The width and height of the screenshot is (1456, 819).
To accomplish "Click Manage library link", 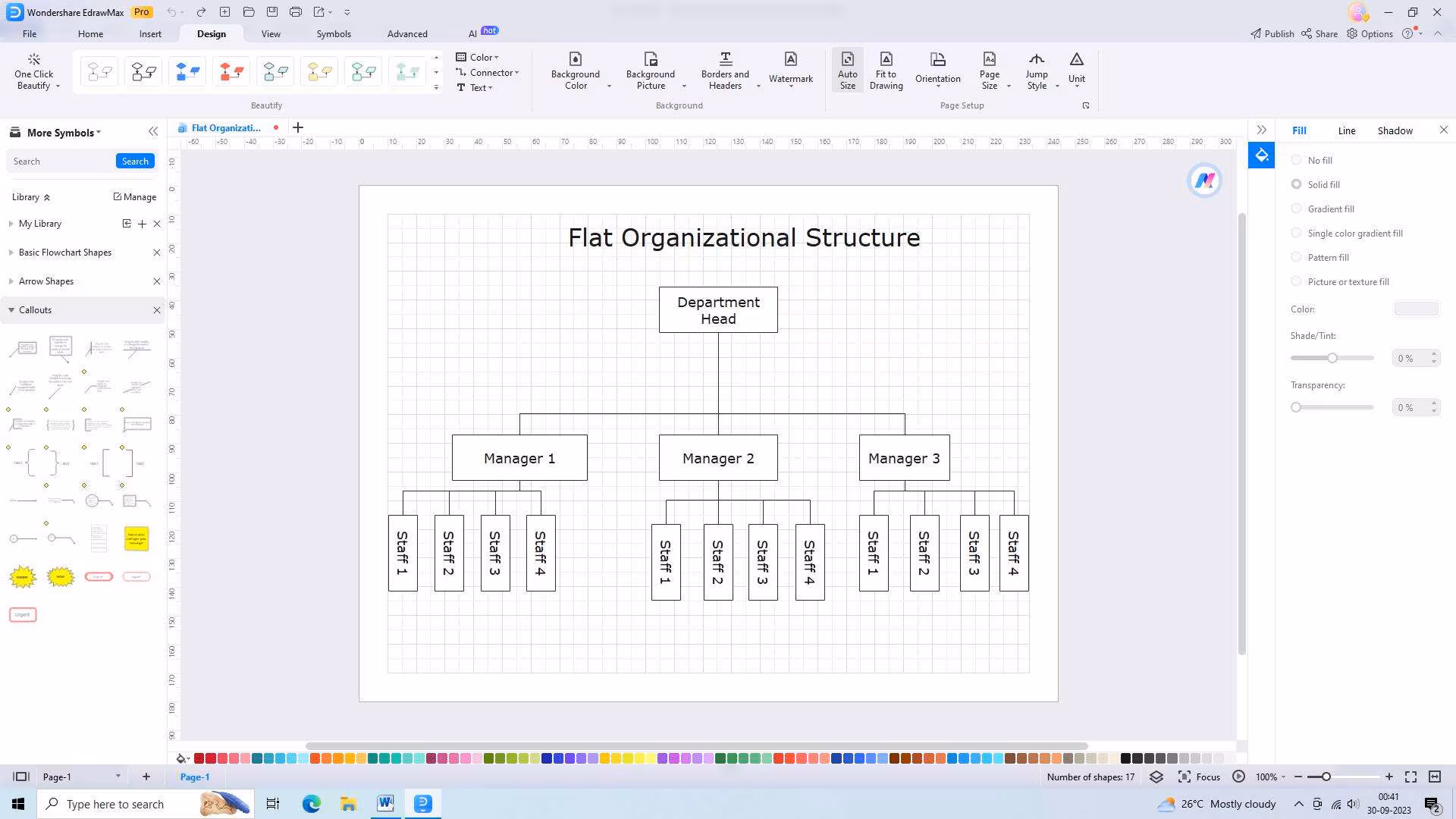I will (x=135, y=196).
